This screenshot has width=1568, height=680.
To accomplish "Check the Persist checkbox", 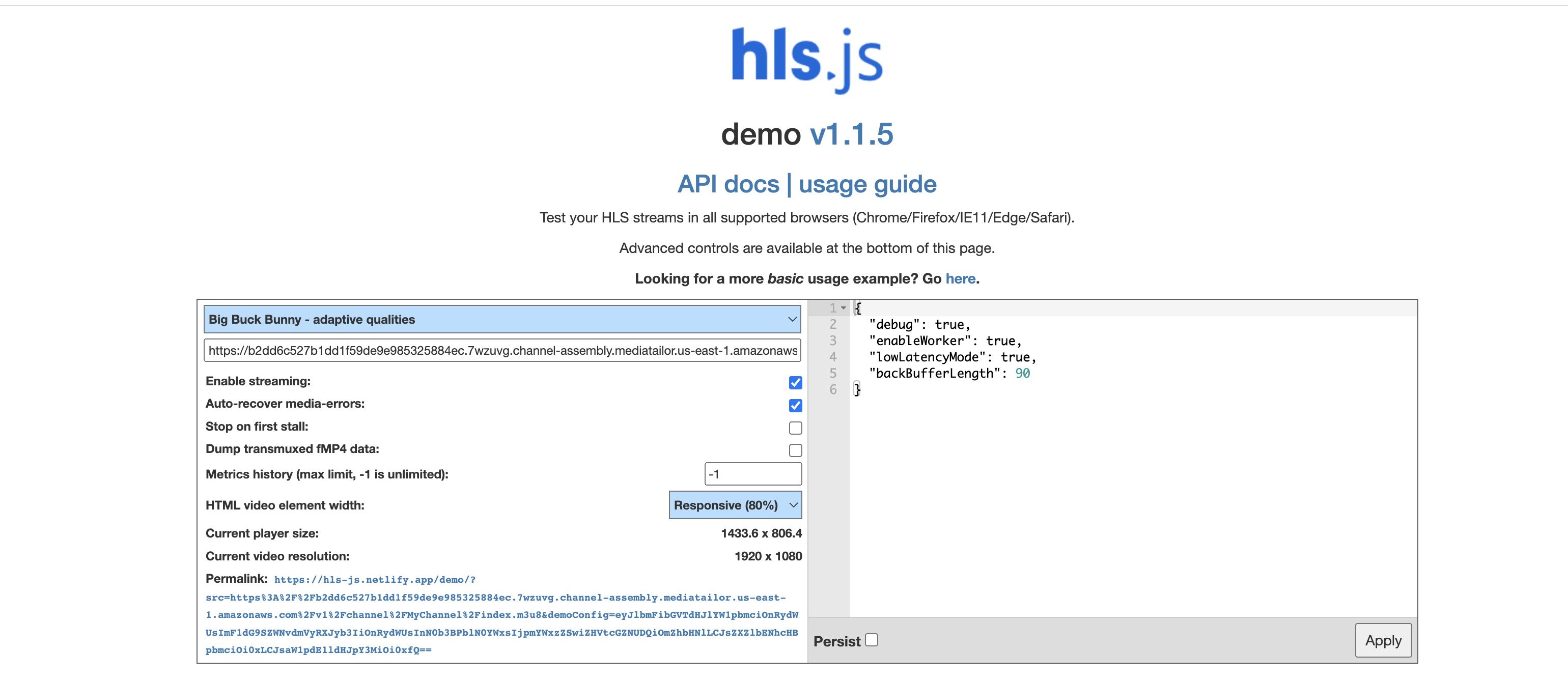I will coord(872,640).
